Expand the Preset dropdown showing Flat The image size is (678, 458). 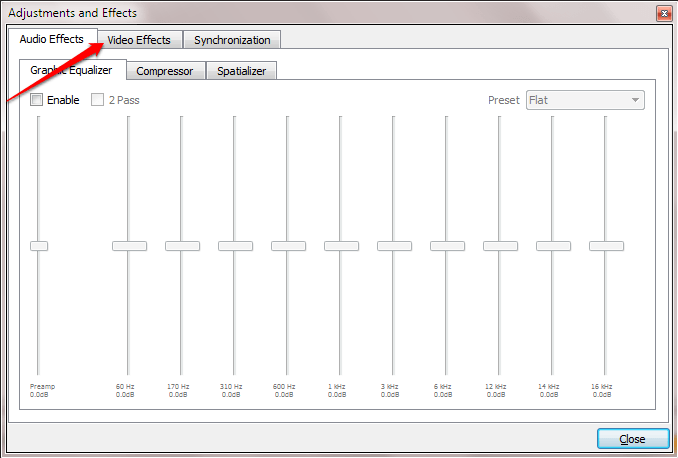pos(585,100)
